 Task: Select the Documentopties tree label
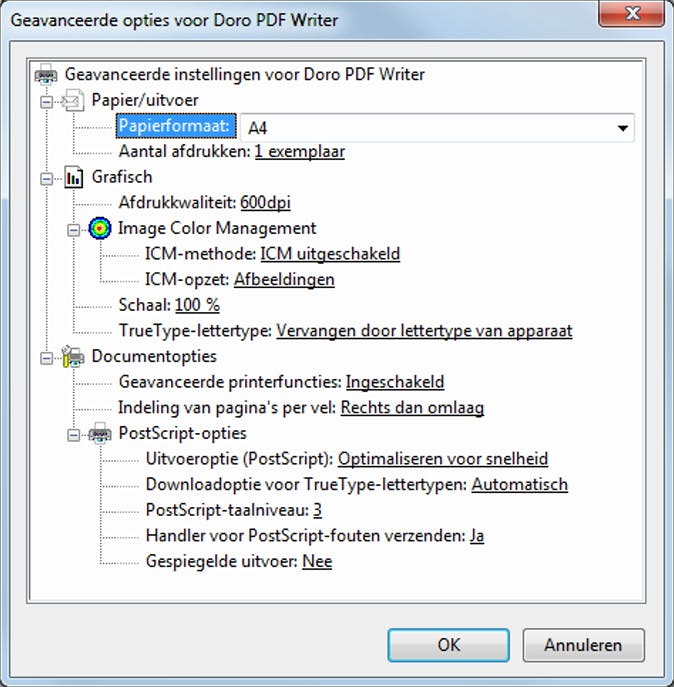click(154, 356)
